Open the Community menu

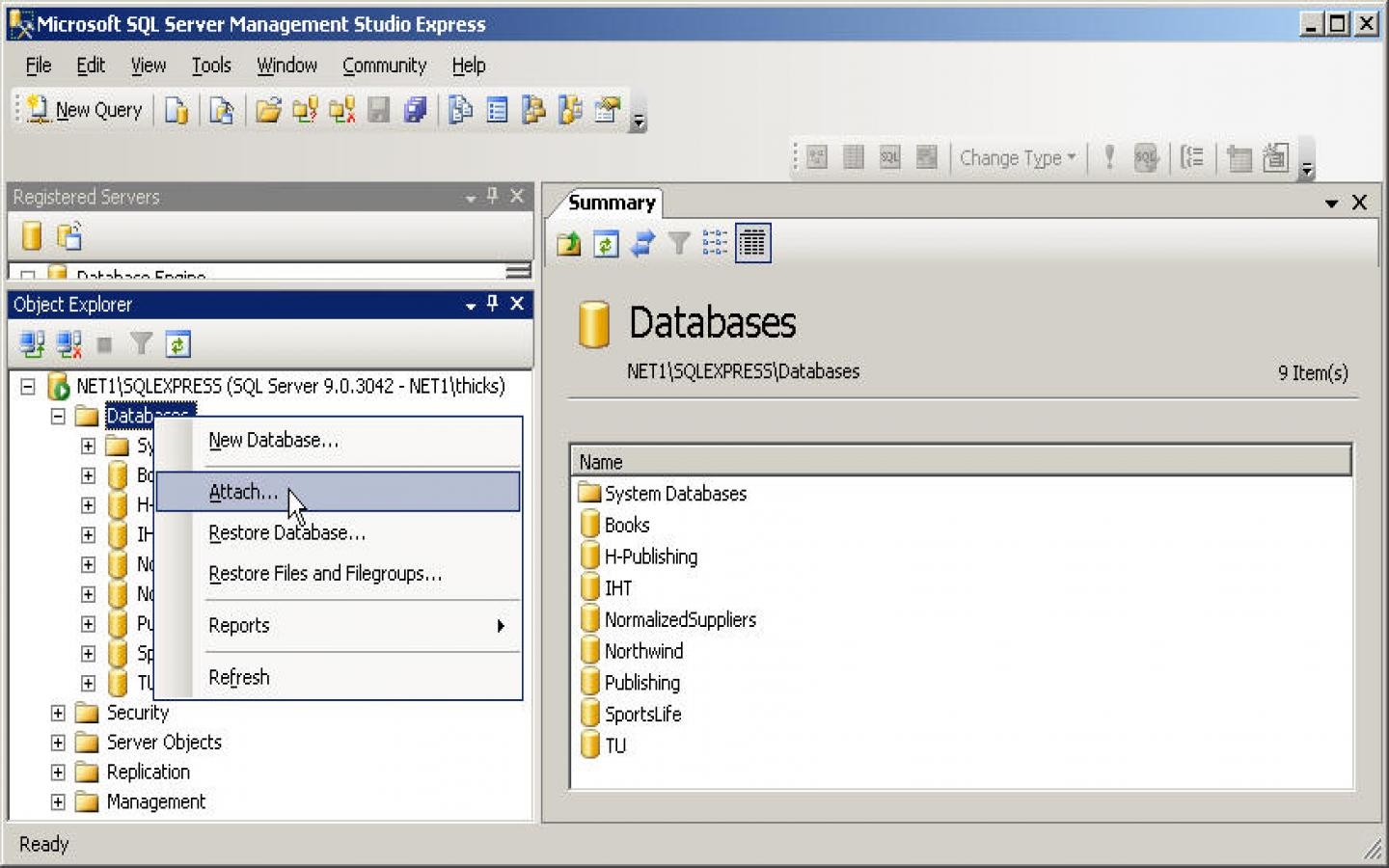pyautogui.click(x=384, y=66)
